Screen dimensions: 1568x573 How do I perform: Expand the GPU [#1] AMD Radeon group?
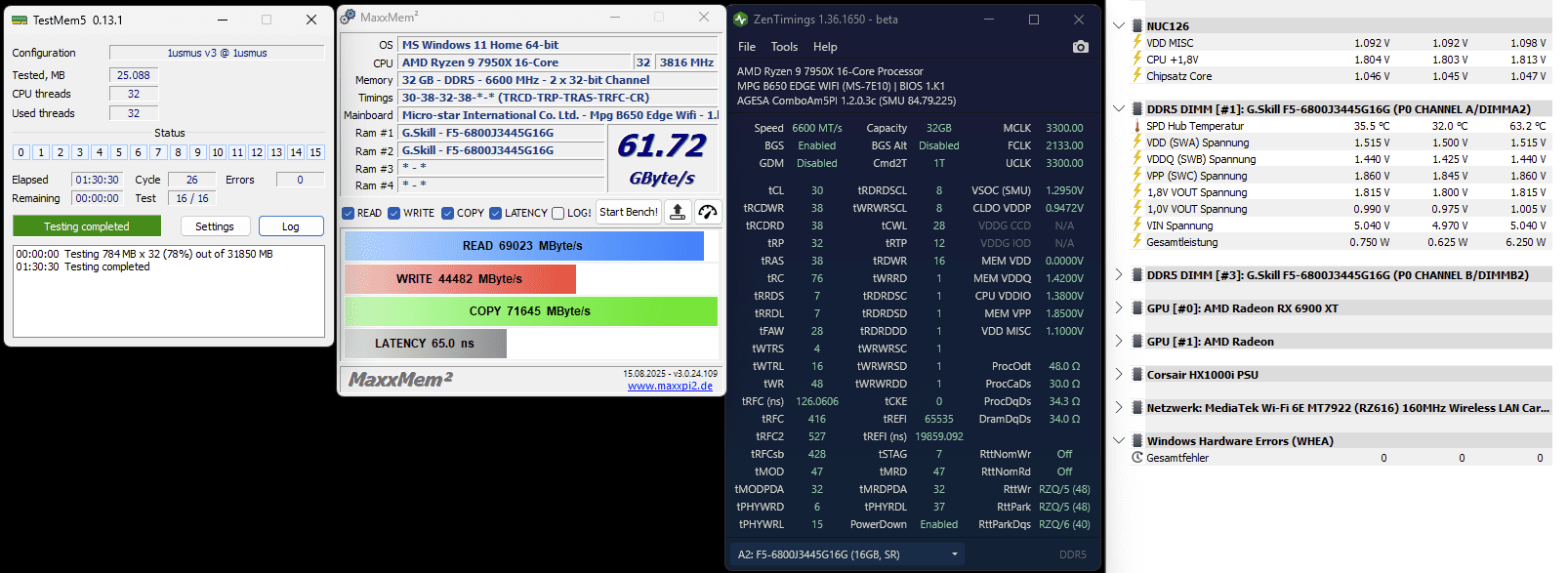coord(1119,342)
